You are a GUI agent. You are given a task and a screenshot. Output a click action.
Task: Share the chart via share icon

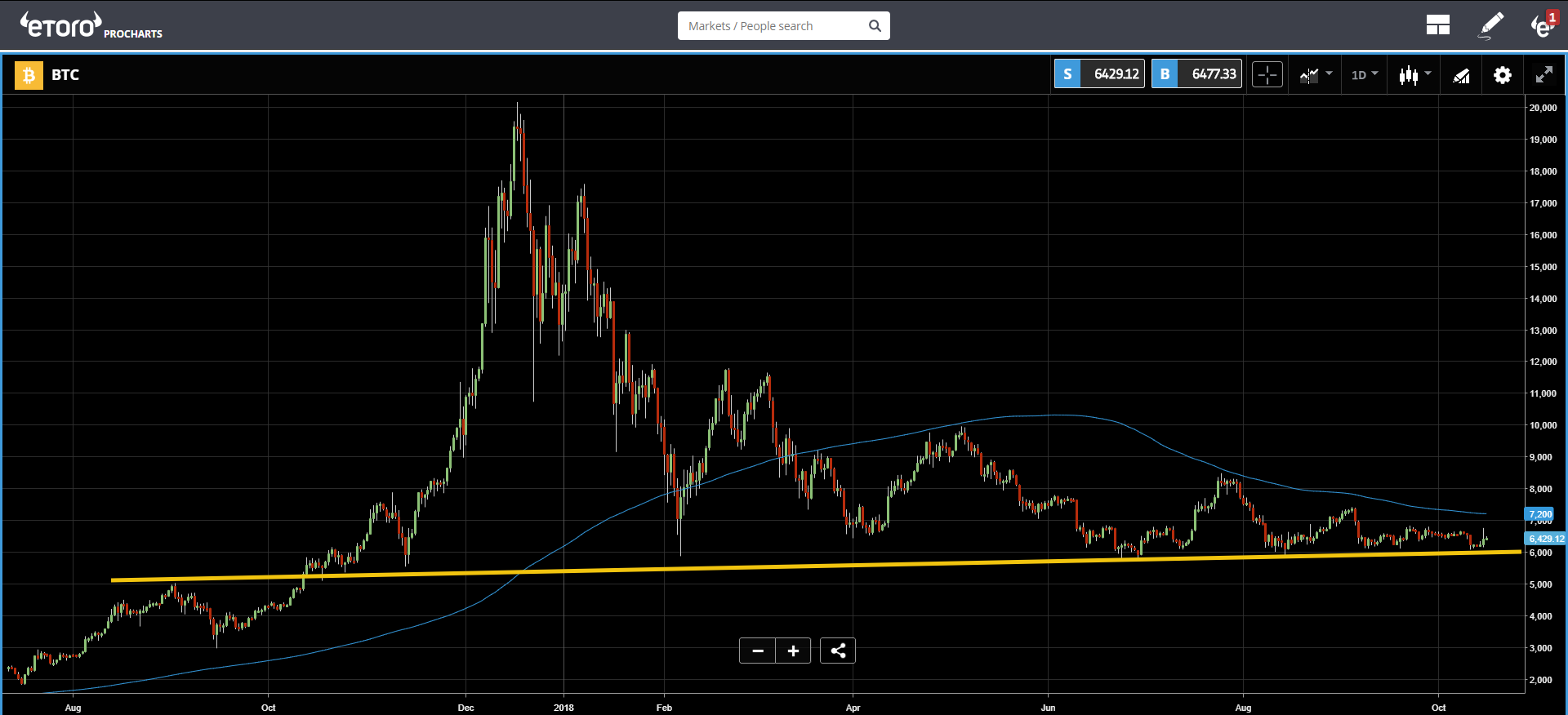tap(838, 651)
